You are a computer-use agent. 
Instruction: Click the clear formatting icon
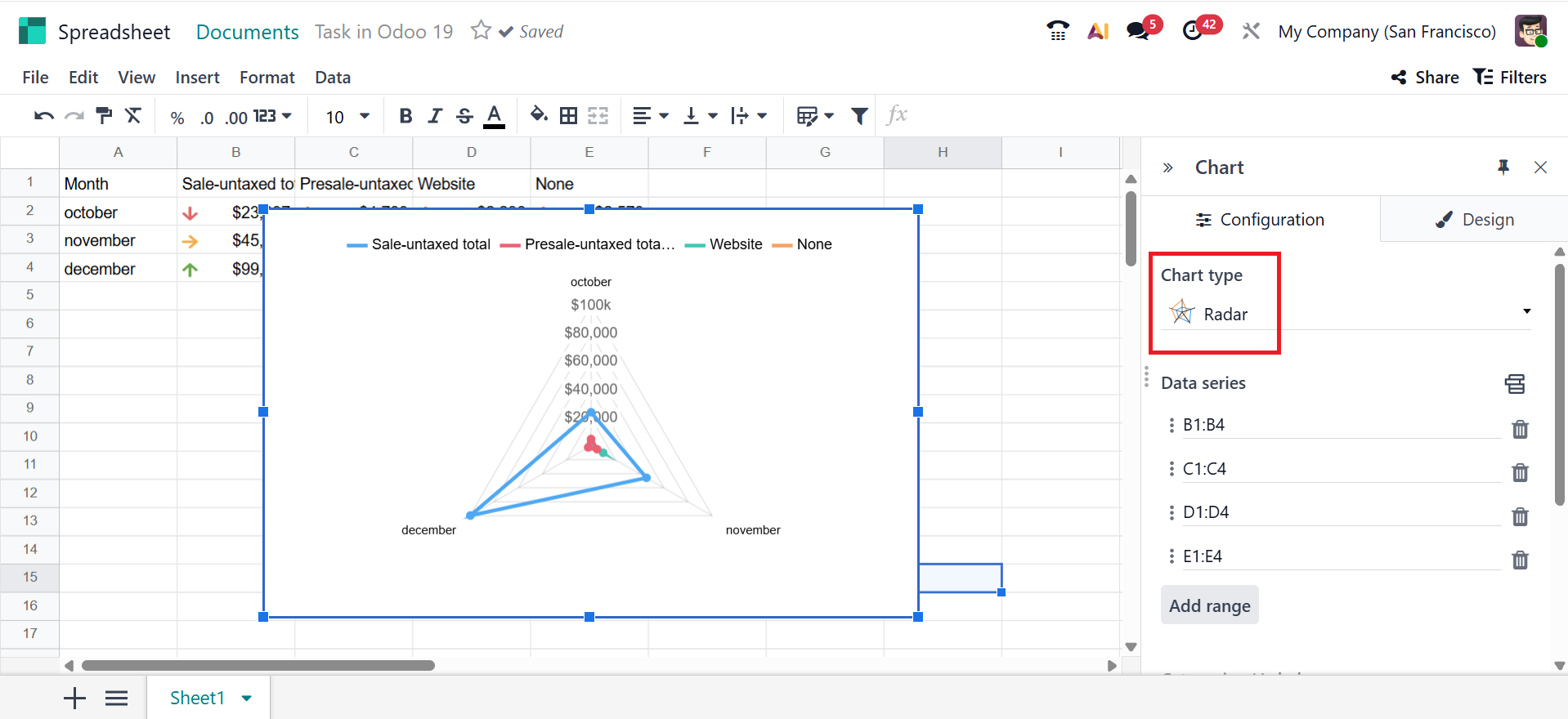(x=133, y=116)
